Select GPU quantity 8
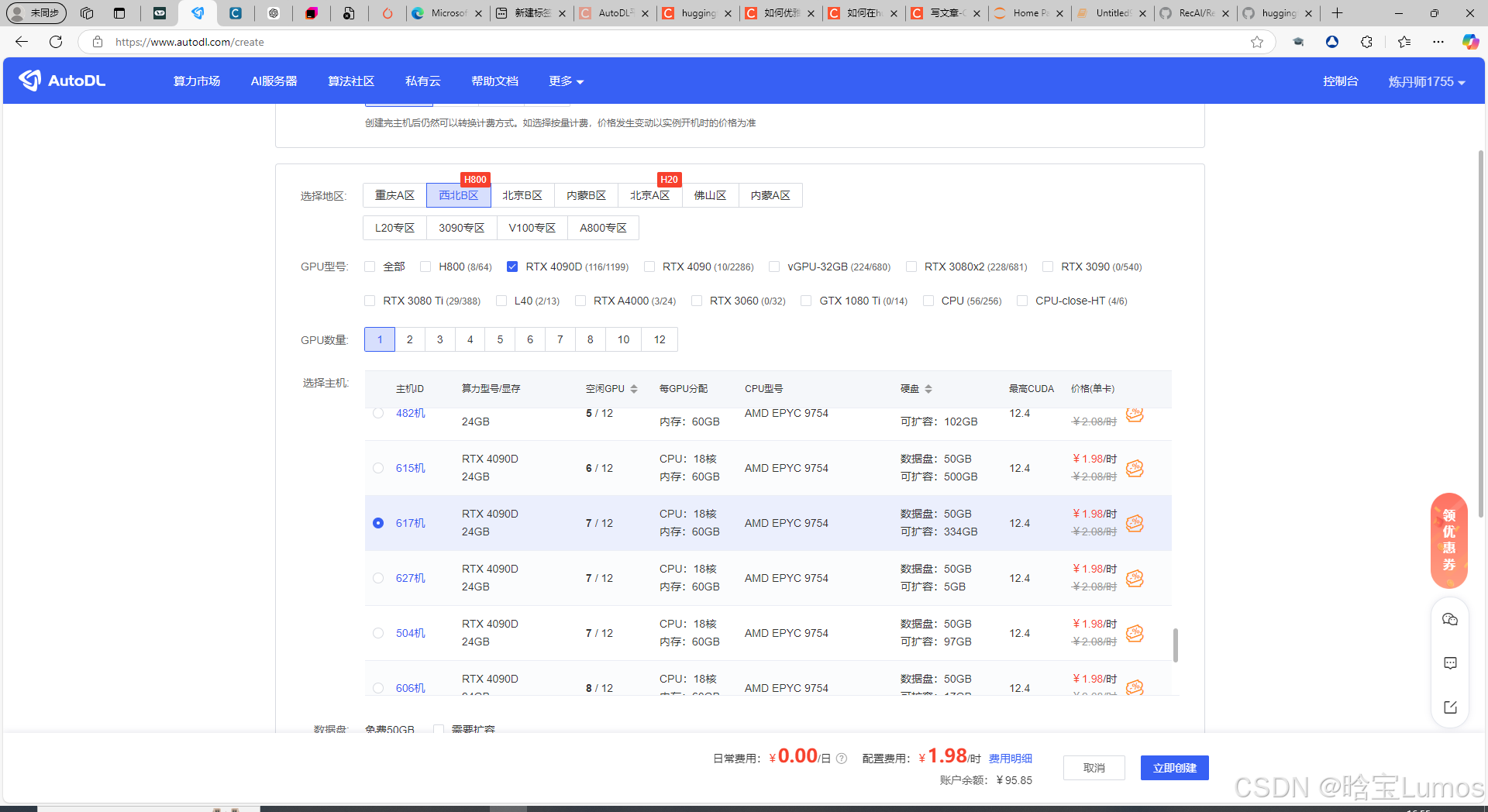This screenshot has height=812, width=1488. [x=590, y=339]
